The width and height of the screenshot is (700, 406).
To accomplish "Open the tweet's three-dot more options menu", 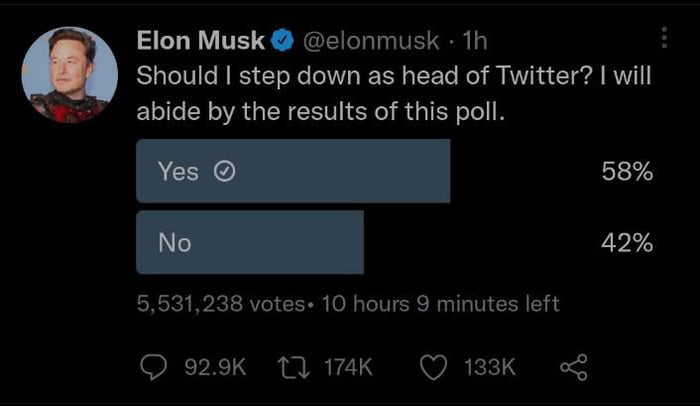I will pyautogui.click(x=664, y=38).
